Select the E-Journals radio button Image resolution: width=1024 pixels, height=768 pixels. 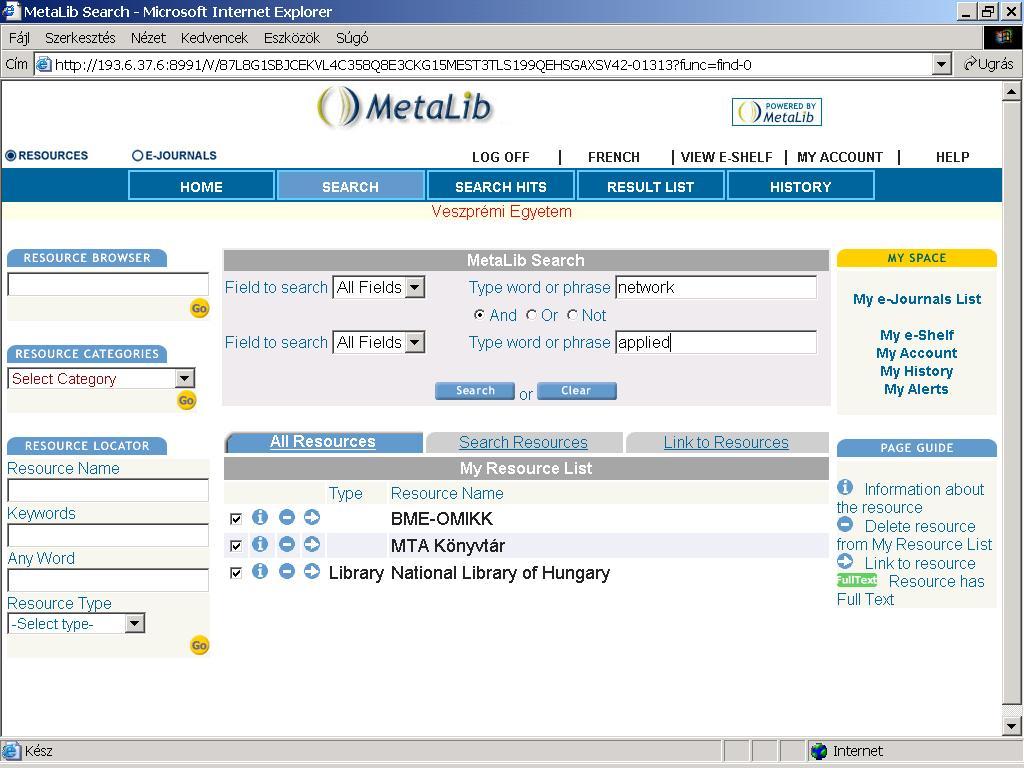point(137,155)
